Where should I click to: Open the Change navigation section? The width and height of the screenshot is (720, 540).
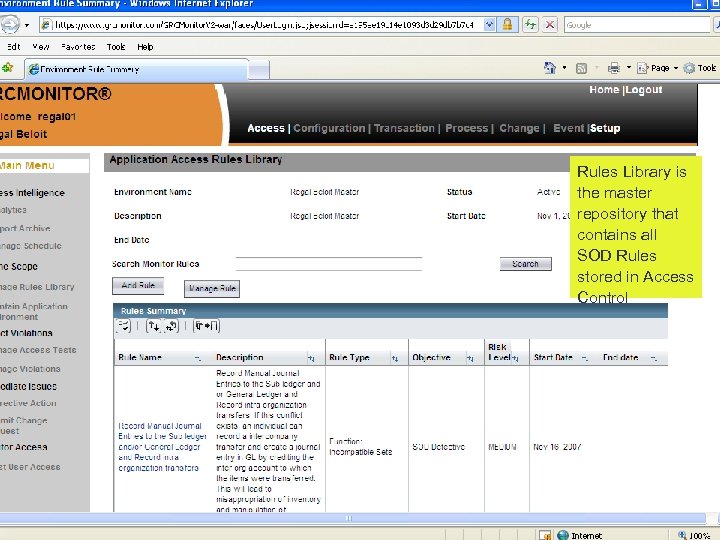point(519,128)
